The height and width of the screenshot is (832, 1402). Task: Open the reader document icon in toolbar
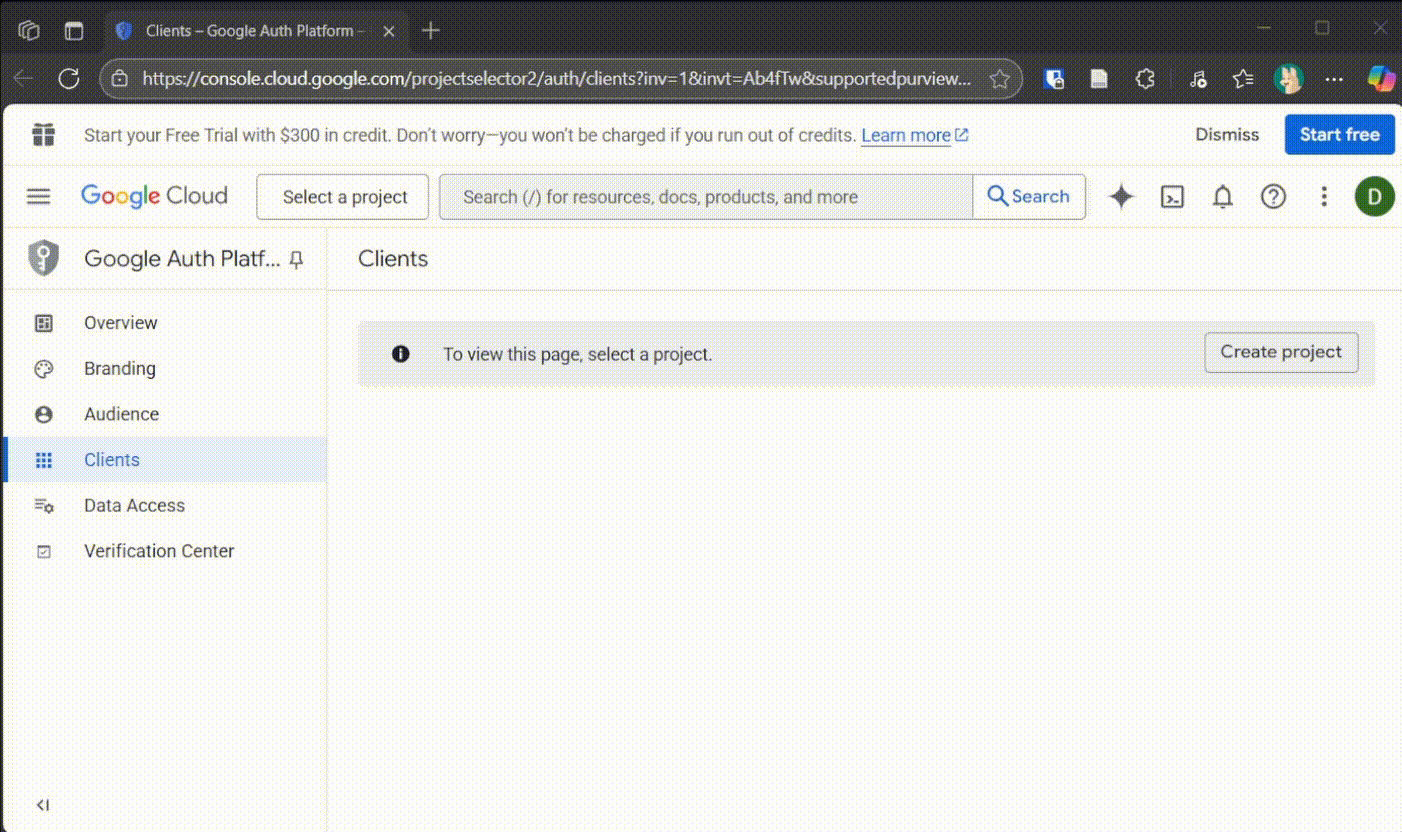pyautogui.click(x=1099, y=79)
